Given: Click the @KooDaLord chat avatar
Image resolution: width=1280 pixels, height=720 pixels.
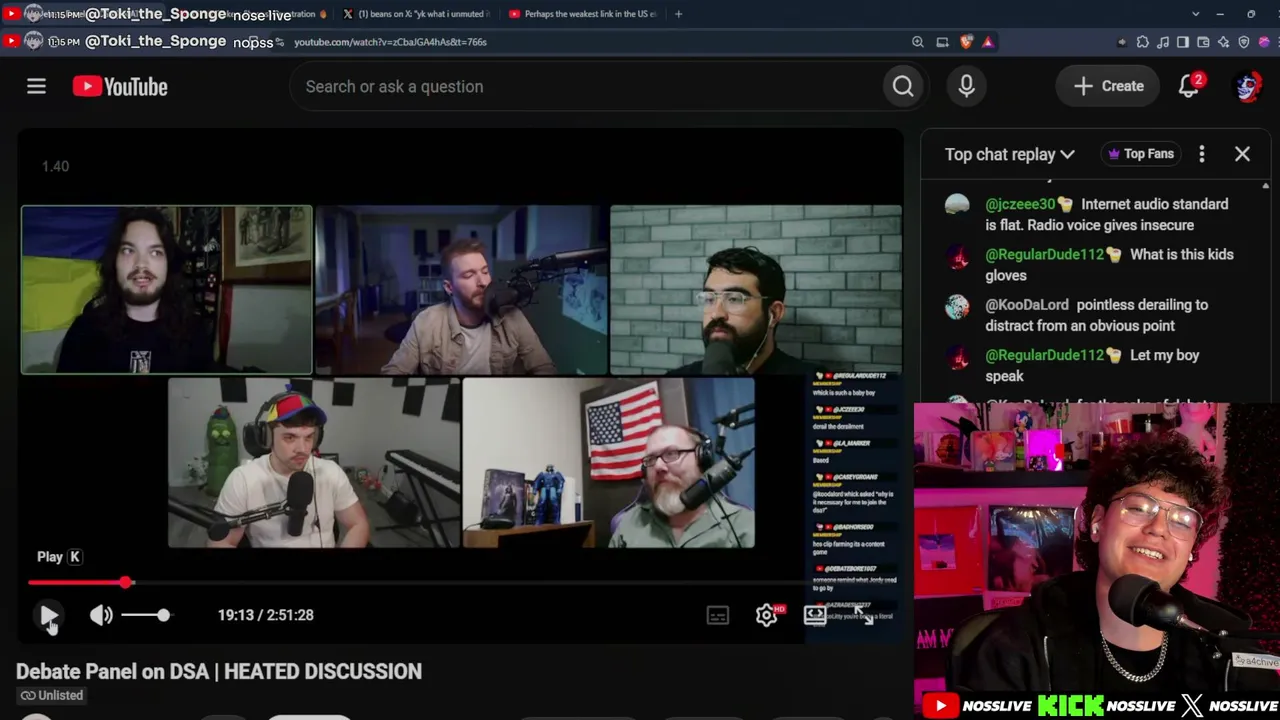Looking at the screenshot, I should coord(957,306).
